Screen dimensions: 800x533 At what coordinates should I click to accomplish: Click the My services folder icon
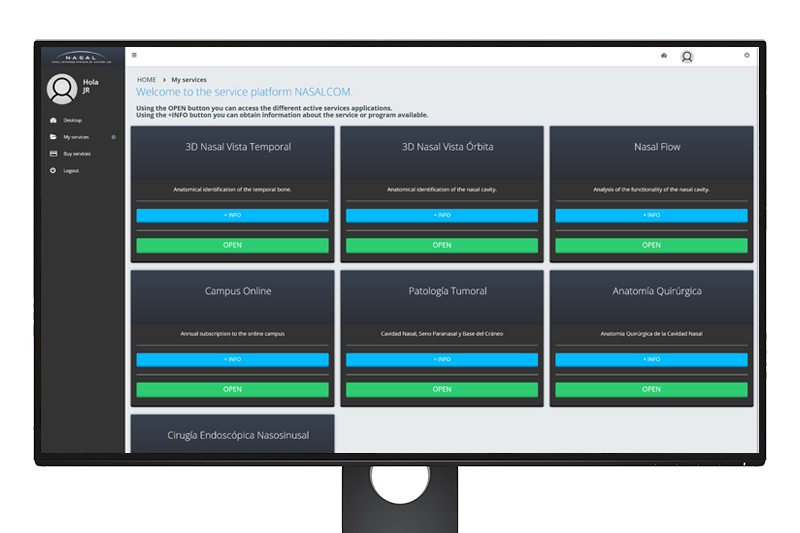(53, 137)
